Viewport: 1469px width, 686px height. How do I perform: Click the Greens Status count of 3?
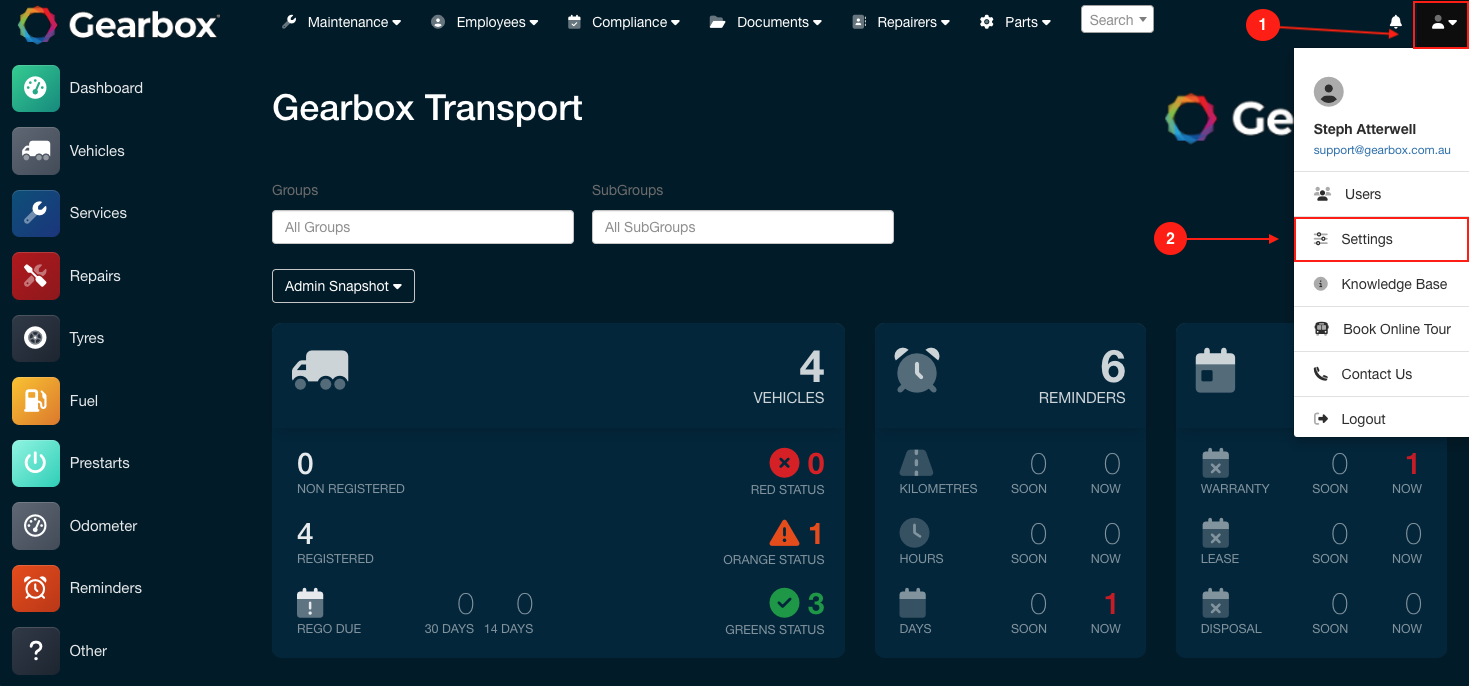coord(816,603)
